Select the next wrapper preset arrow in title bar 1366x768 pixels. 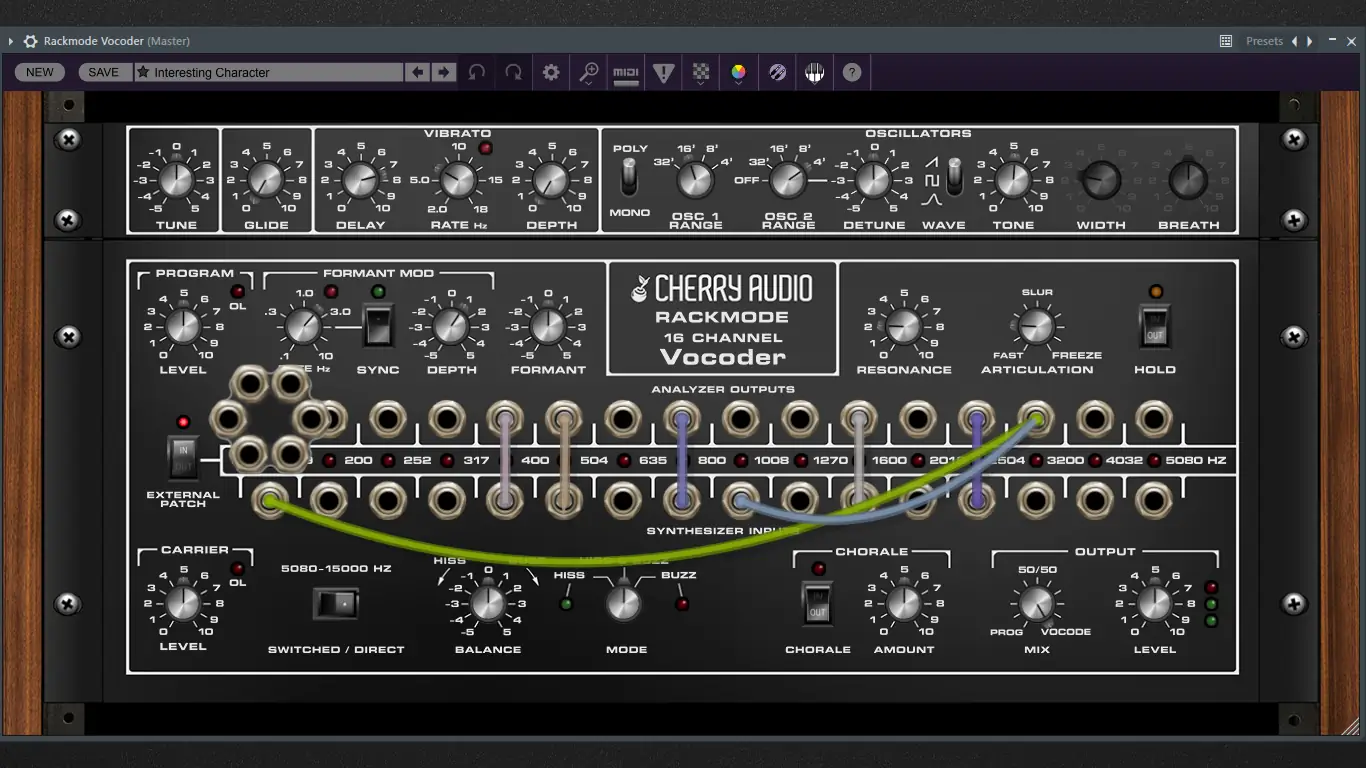click(x=1310, y=41)
